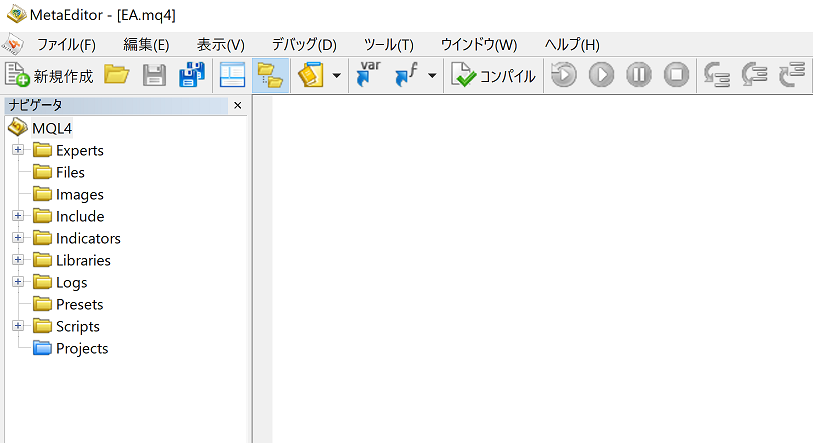Screen dimensions: 813x443
Task: Open the MQL4 reference book icon
Action: tap(311, 75)
